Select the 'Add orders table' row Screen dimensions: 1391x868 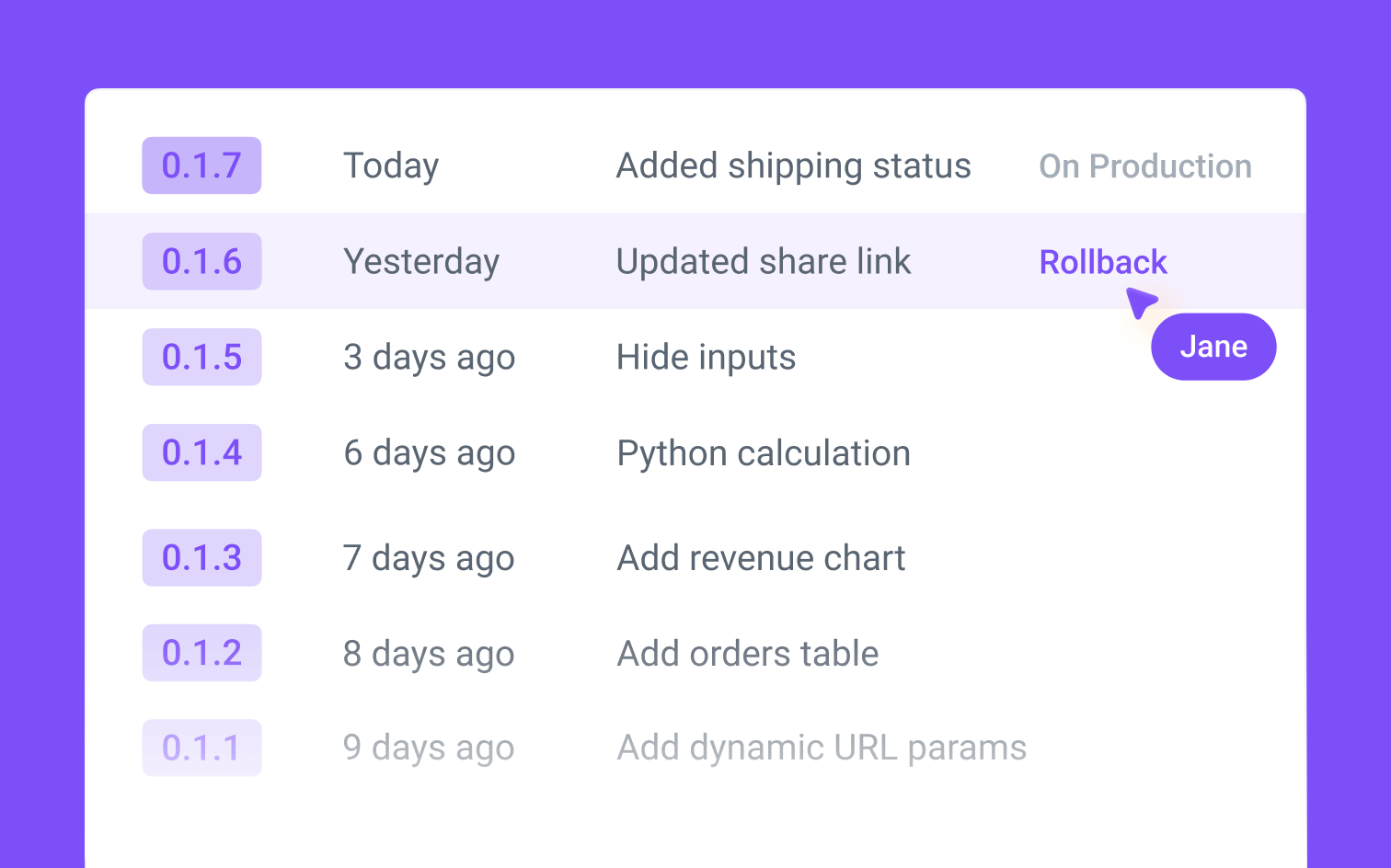click(x=747, y=653)
